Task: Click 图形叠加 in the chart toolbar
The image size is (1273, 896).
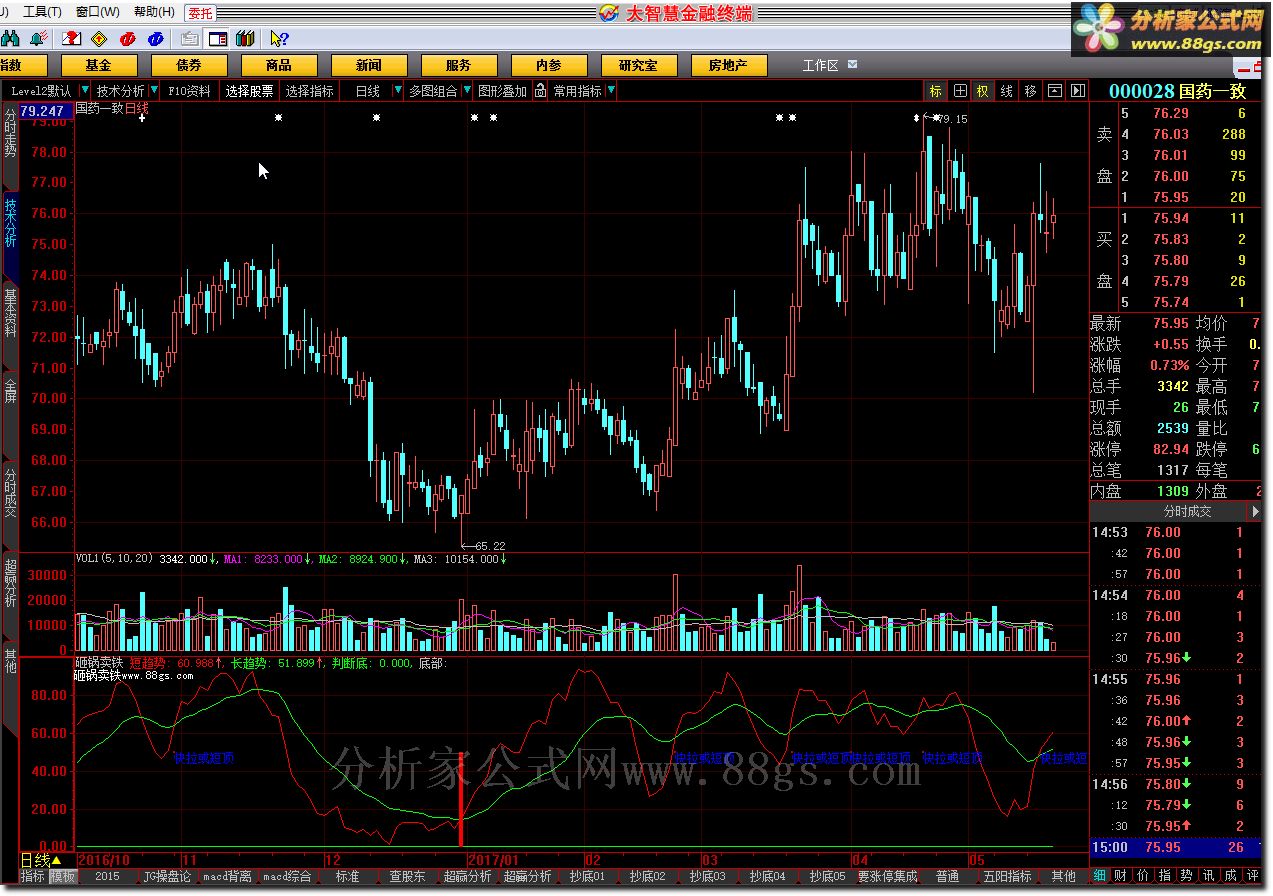Action: [502, 91]
